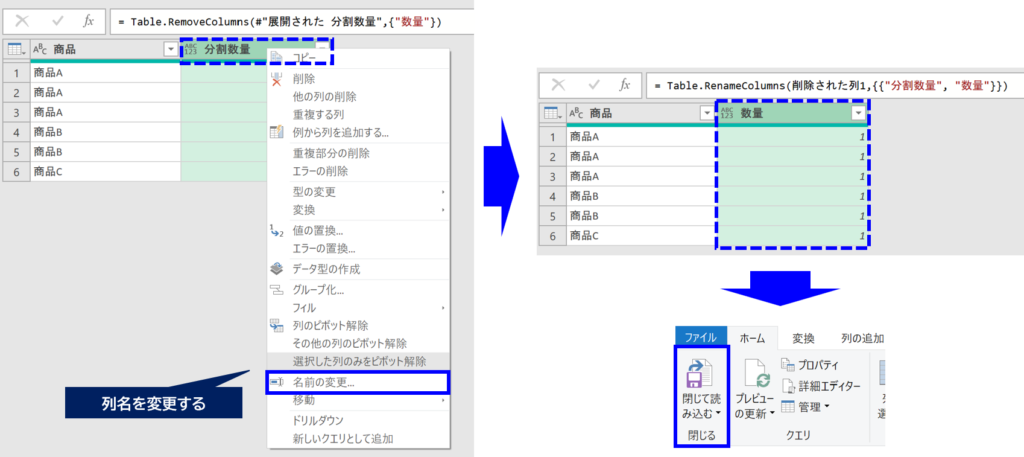Image resolution: width=1024 pixels, height=457 pixels.
Task: Select row number 6 in the 分割数量 table
Action: coord(16,172)
